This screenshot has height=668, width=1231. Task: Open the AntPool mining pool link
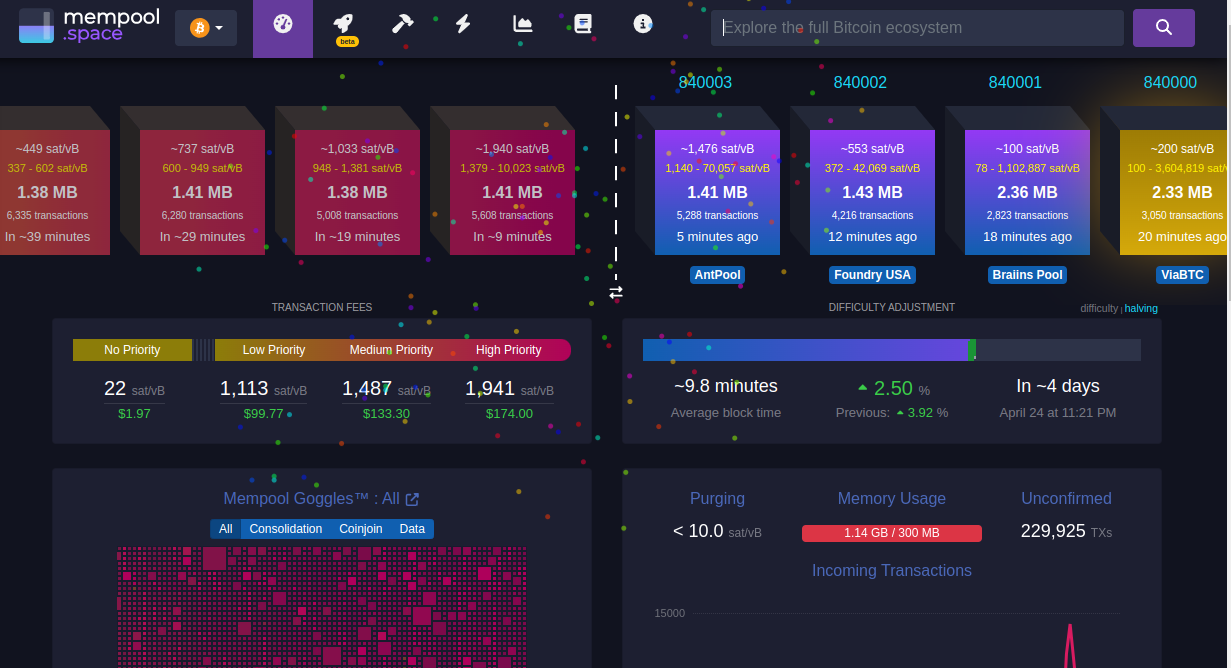717,275
